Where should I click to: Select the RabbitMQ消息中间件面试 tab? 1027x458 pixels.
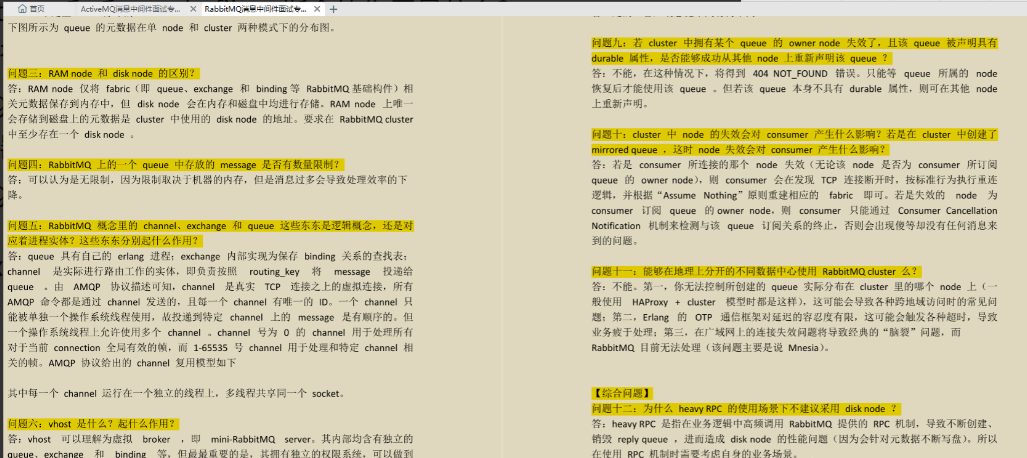[x=255, y=9]
